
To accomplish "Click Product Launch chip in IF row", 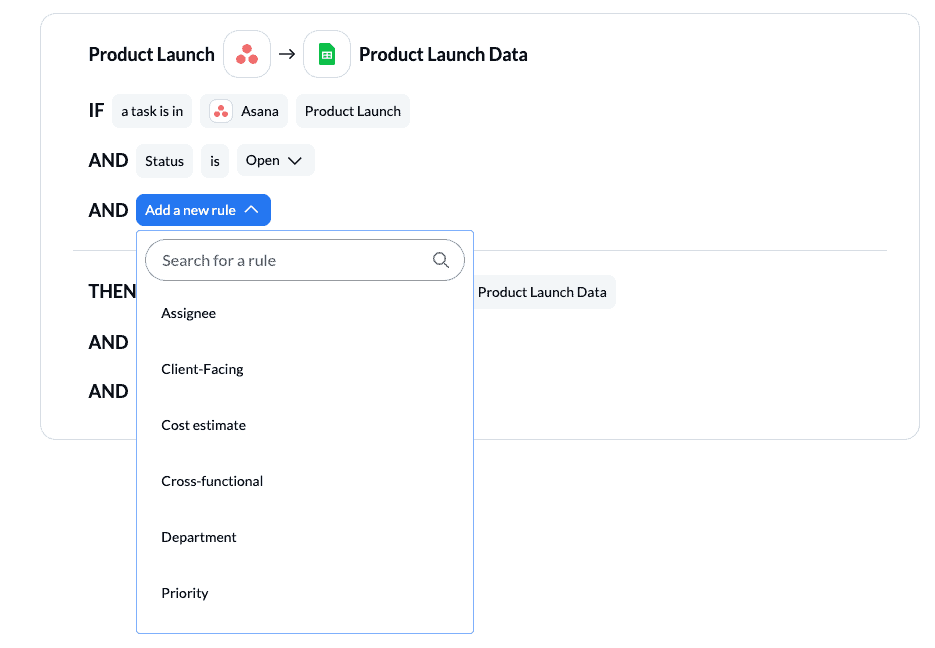I will [353, 111].
